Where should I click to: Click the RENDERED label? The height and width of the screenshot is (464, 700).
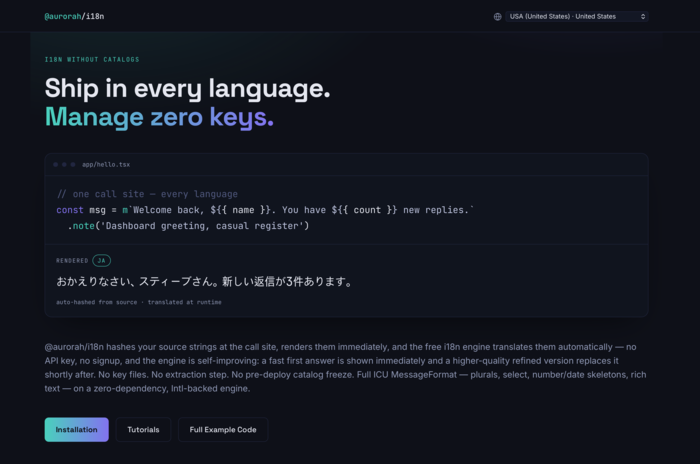(x=72, y=260)
